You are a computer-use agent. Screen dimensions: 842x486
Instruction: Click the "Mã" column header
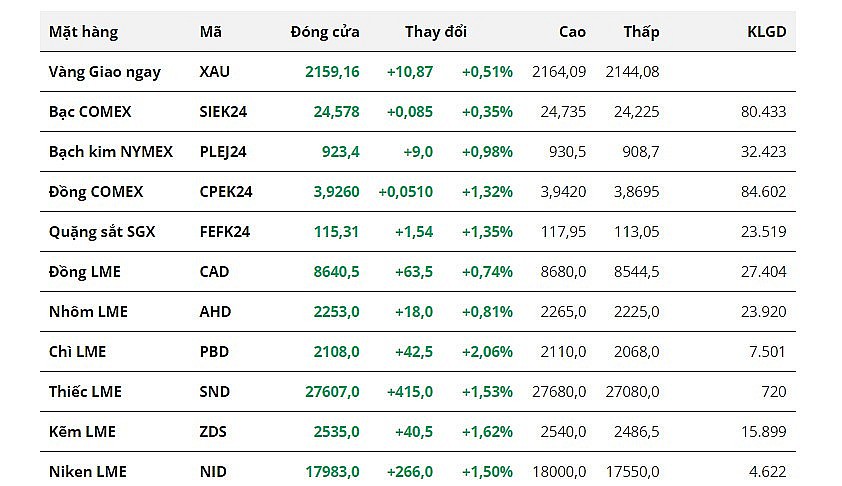(211, 32)
